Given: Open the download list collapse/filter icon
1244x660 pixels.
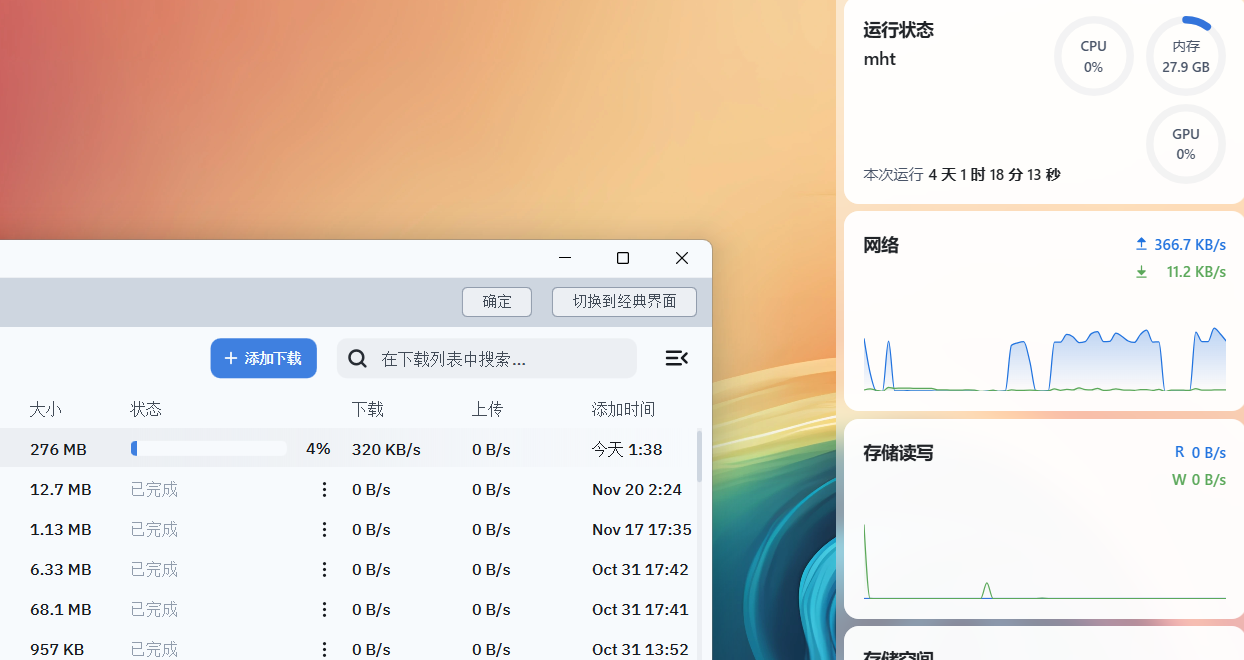Looking at the screenshot, I should tap(677, 357).
